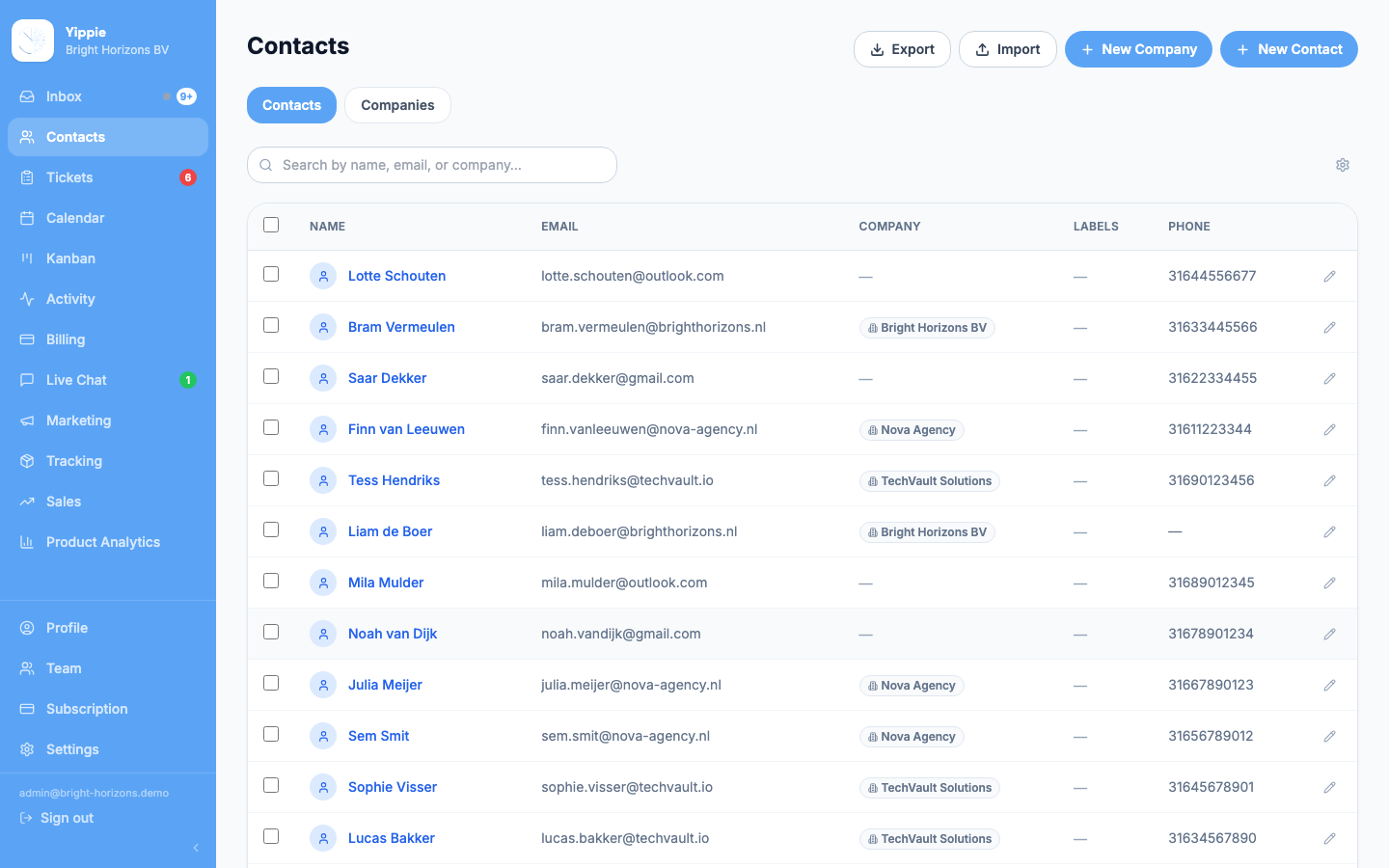1389x868 pixels.
Task: Create a New Company
Action: click(1138, 49)
